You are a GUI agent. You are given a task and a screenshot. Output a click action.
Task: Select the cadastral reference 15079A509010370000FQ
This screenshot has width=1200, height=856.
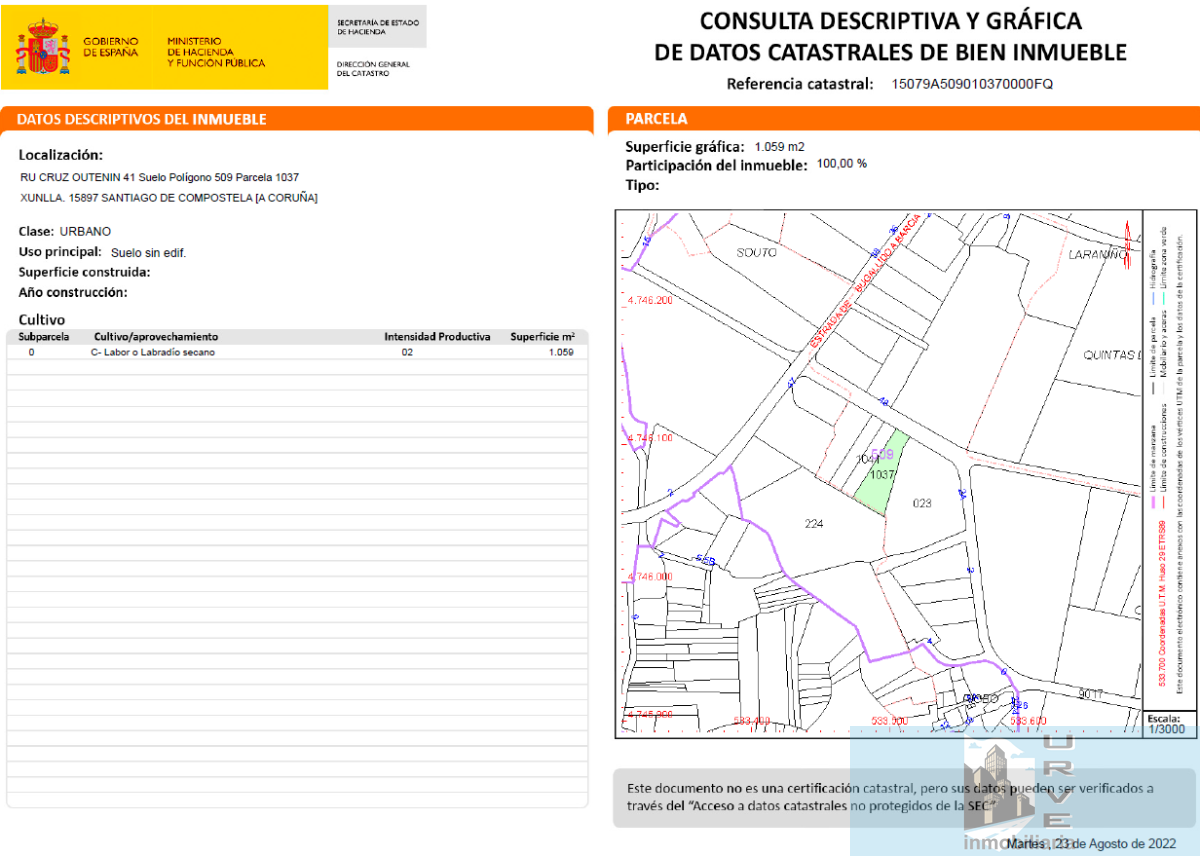tap(972, 84)
